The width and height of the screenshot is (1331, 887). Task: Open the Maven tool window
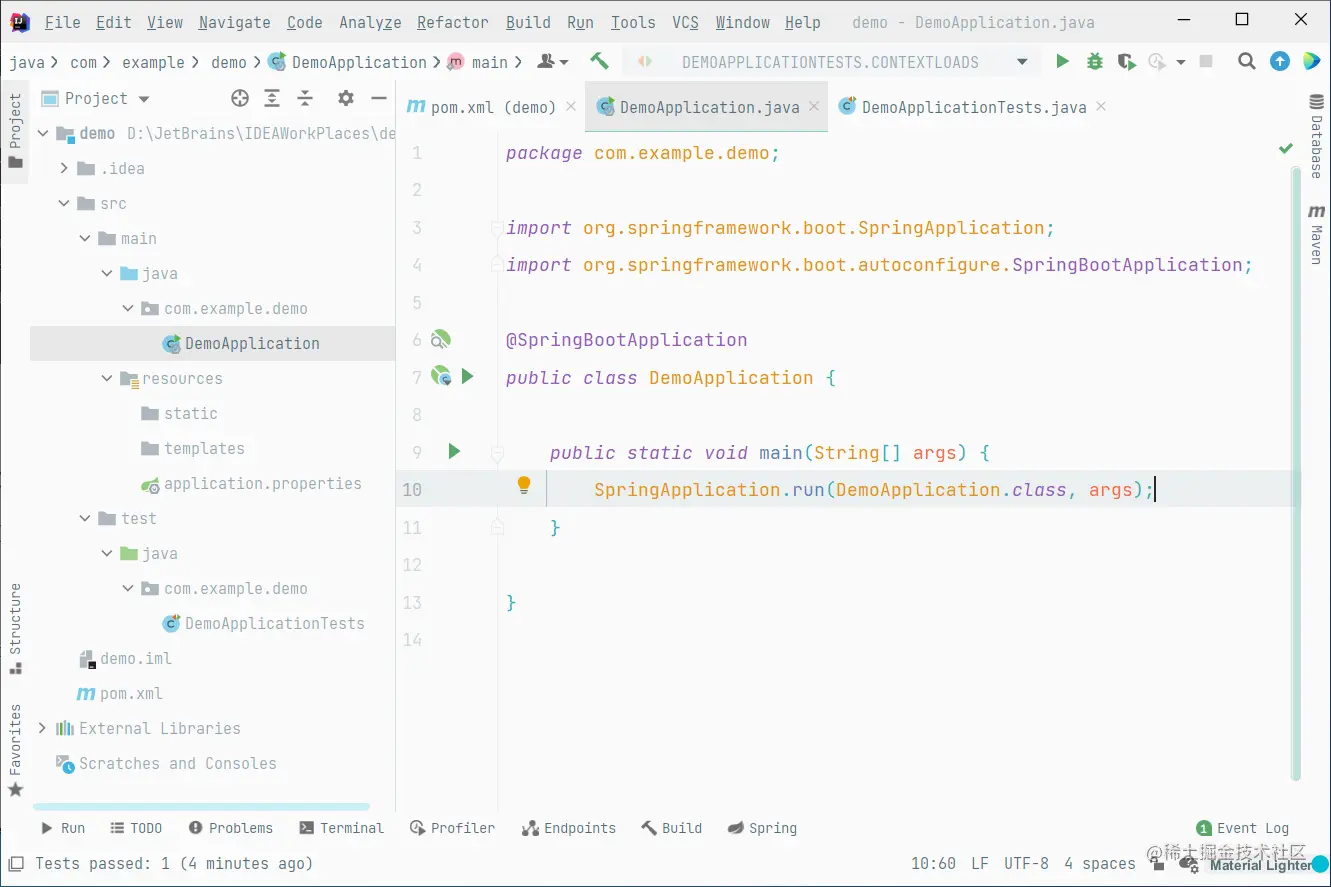point(1317,234)
